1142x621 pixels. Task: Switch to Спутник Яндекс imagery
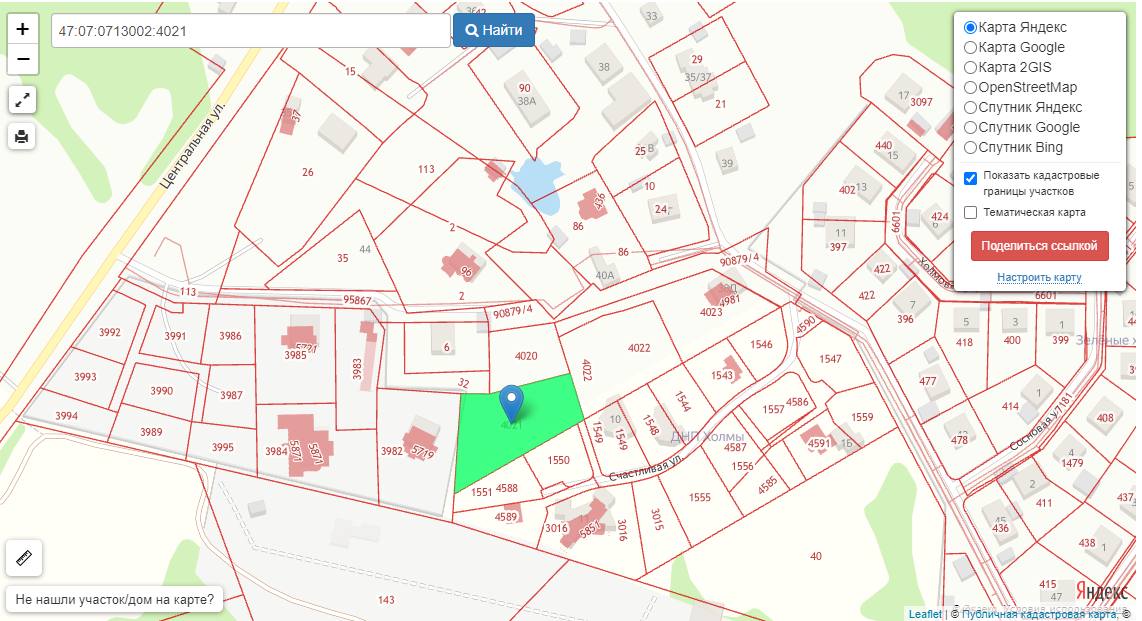click(x=970, y=108)
